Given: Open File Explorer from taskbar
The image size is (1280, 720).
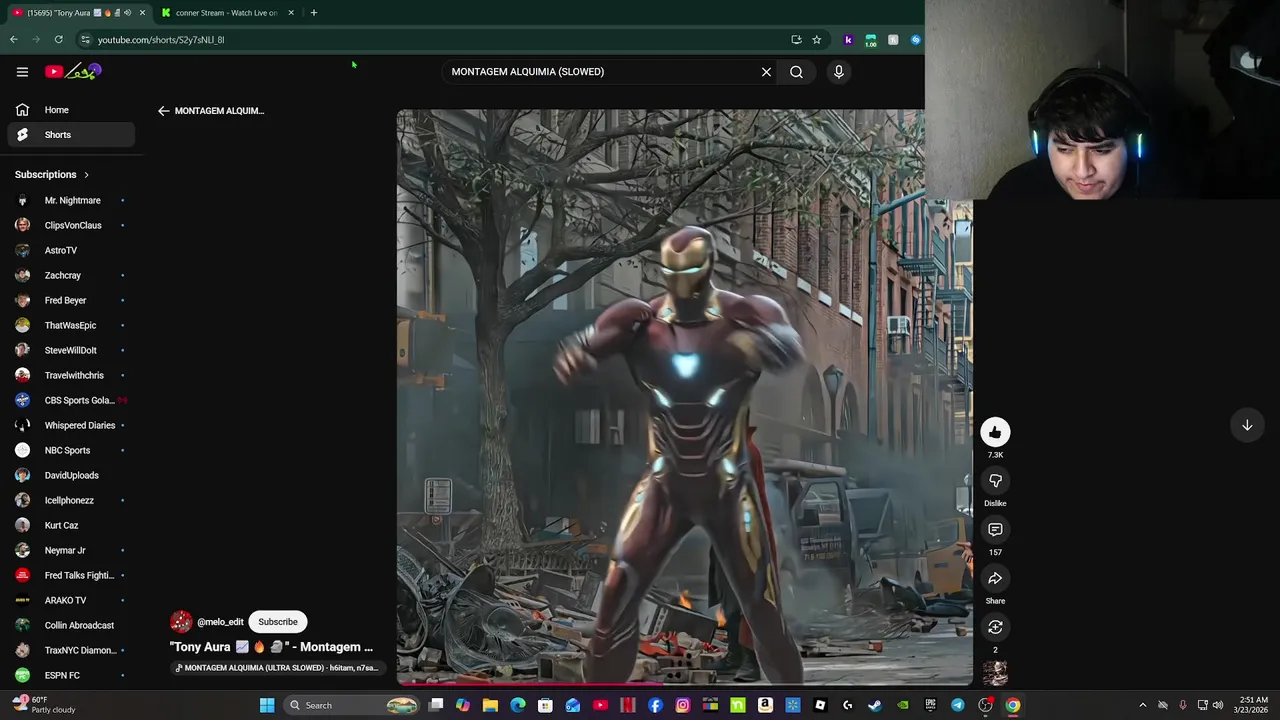Looking at the screenshot, I should pos(490,705).
